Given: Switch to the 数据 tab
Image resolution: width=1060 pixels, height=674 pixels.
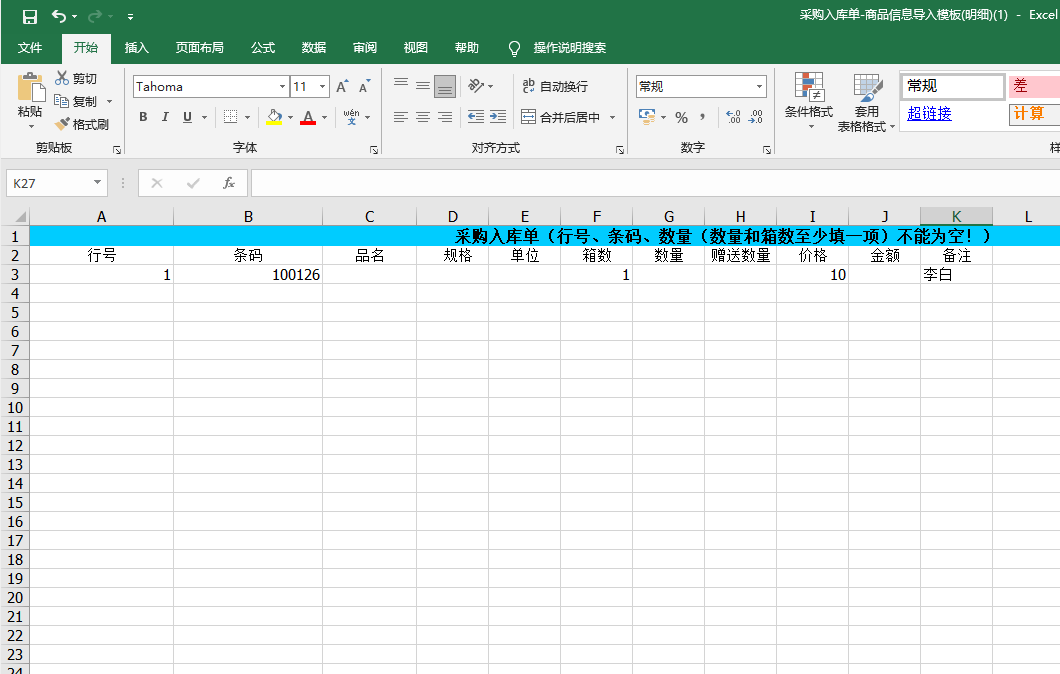Looking at the screenshot, I should [314, 47].
